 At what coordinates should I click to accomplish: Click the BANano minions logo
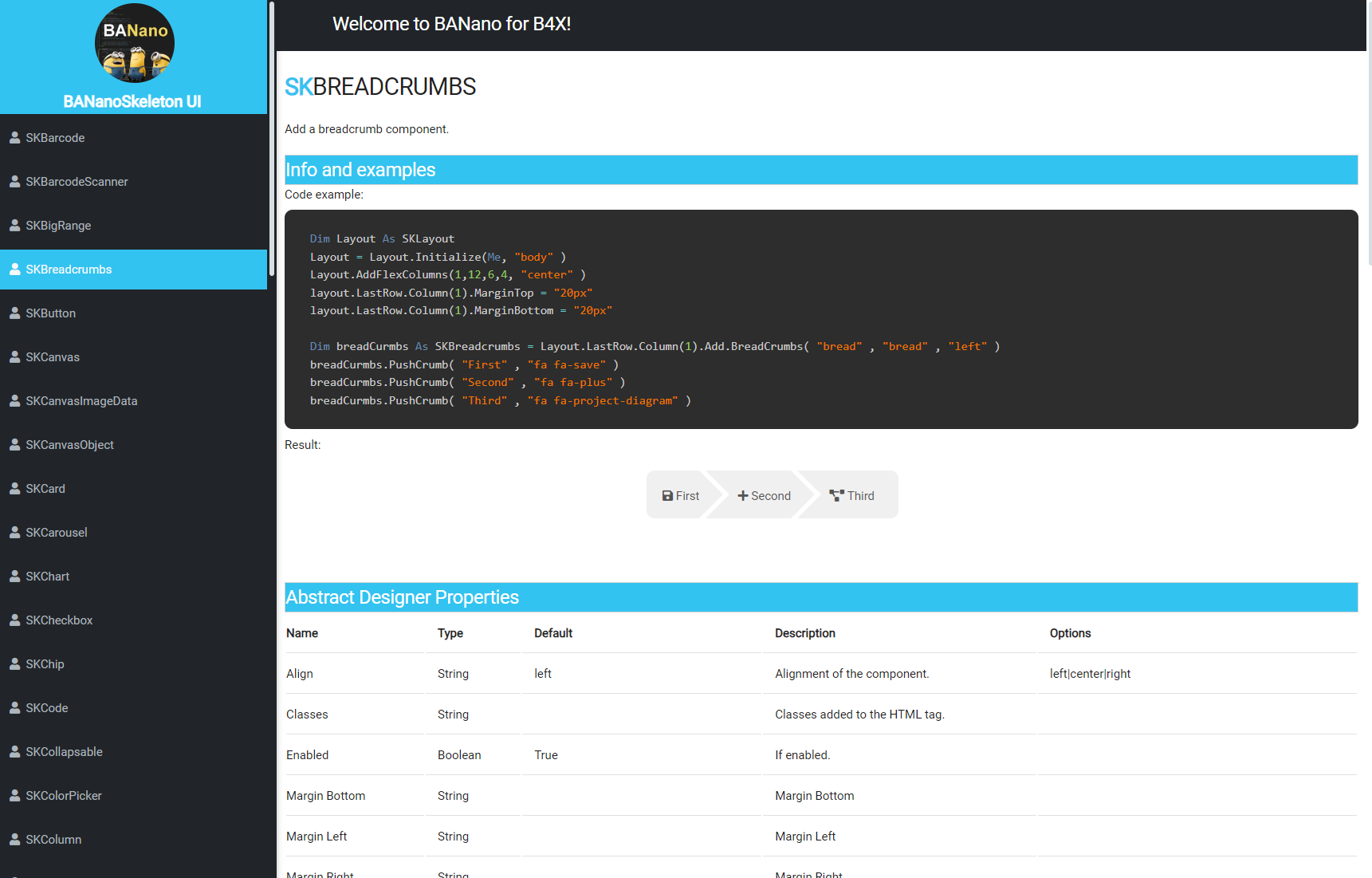[x=134, y=44]
